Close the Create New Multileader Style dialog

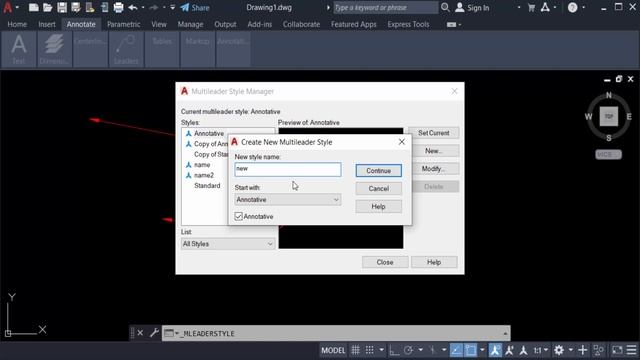click(x=402, y=142)
